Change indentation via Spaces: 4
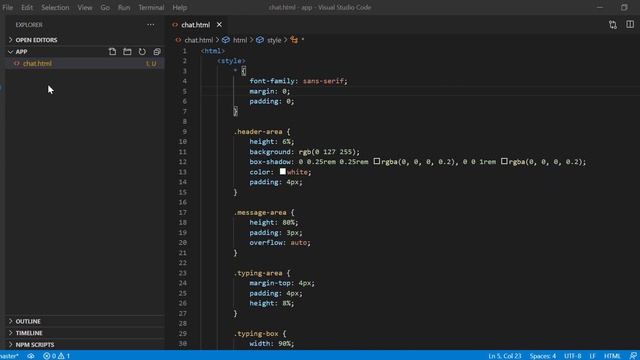This screenshot has height=360, width=640. 542,356
